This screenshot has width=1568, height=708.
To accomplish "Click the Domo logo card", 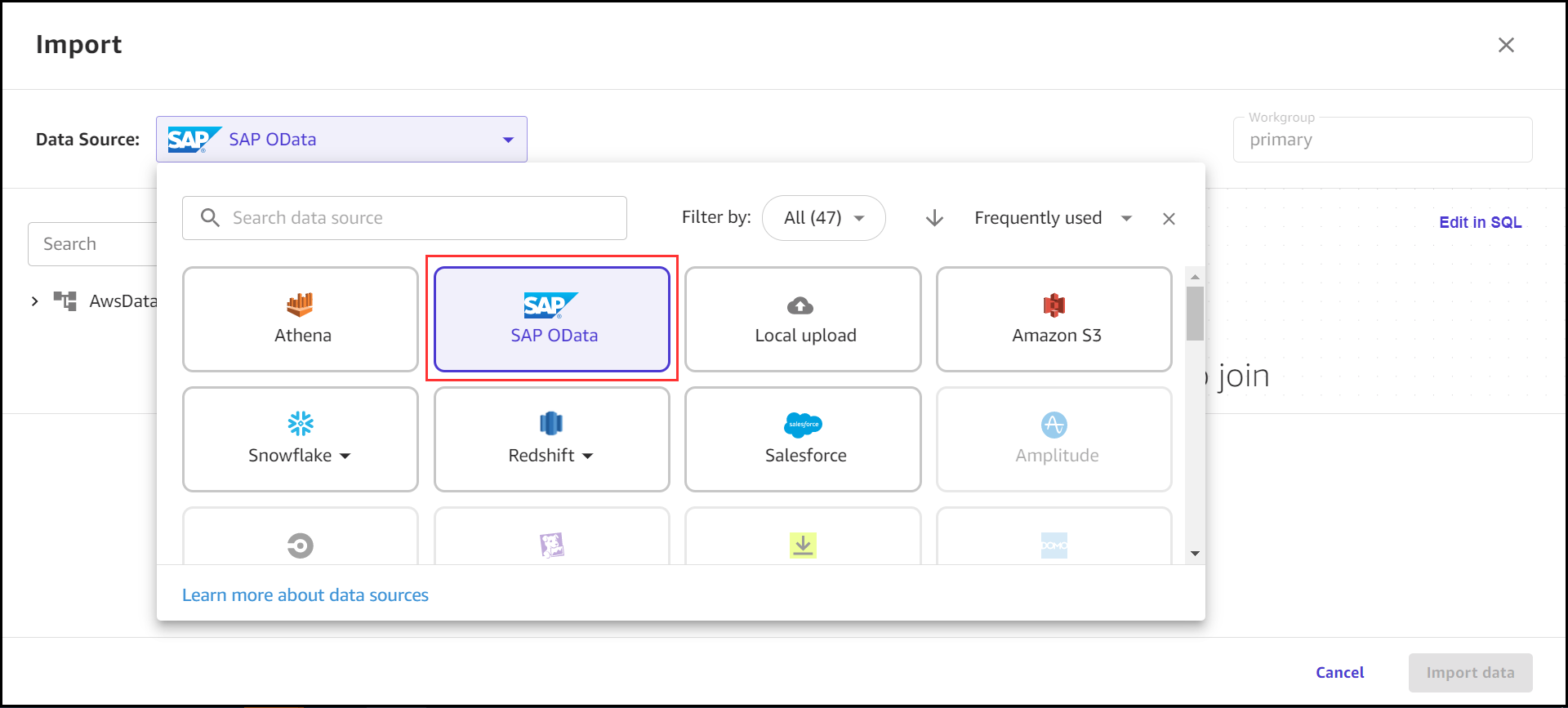I will [1054, 537].
